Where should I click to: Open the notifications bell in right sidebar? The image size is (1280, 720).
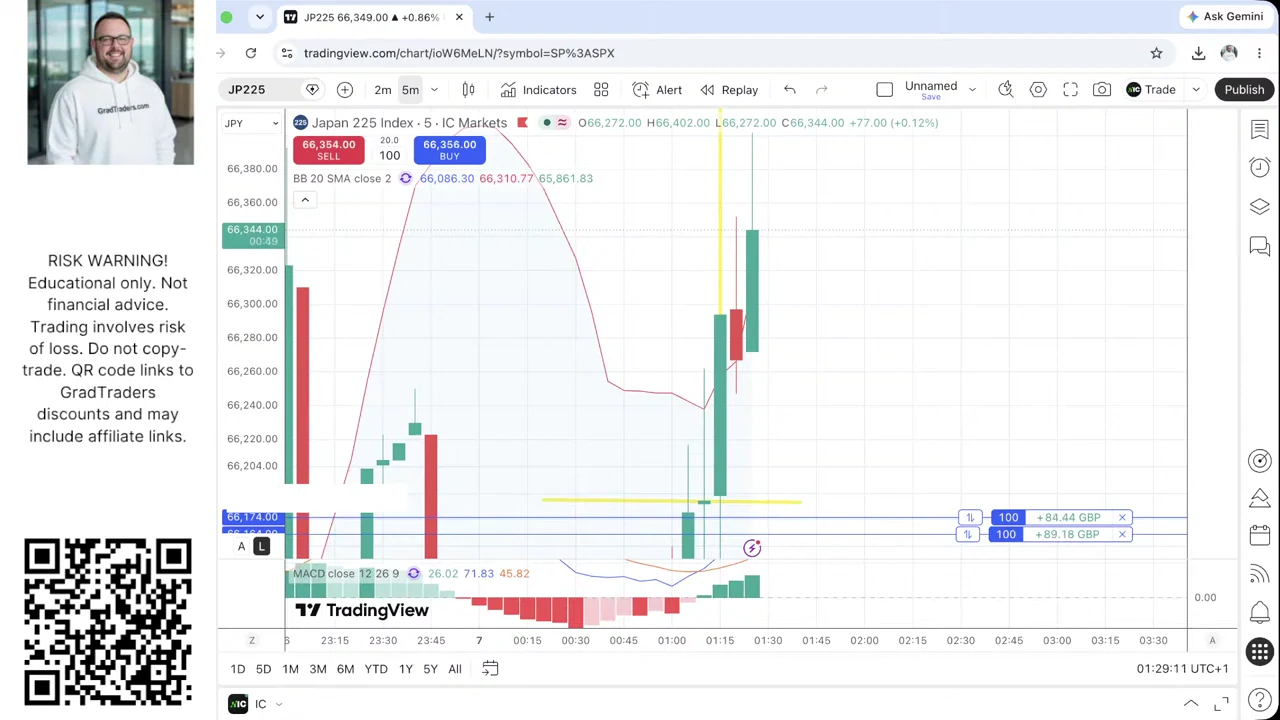(x=1259, y=613)
